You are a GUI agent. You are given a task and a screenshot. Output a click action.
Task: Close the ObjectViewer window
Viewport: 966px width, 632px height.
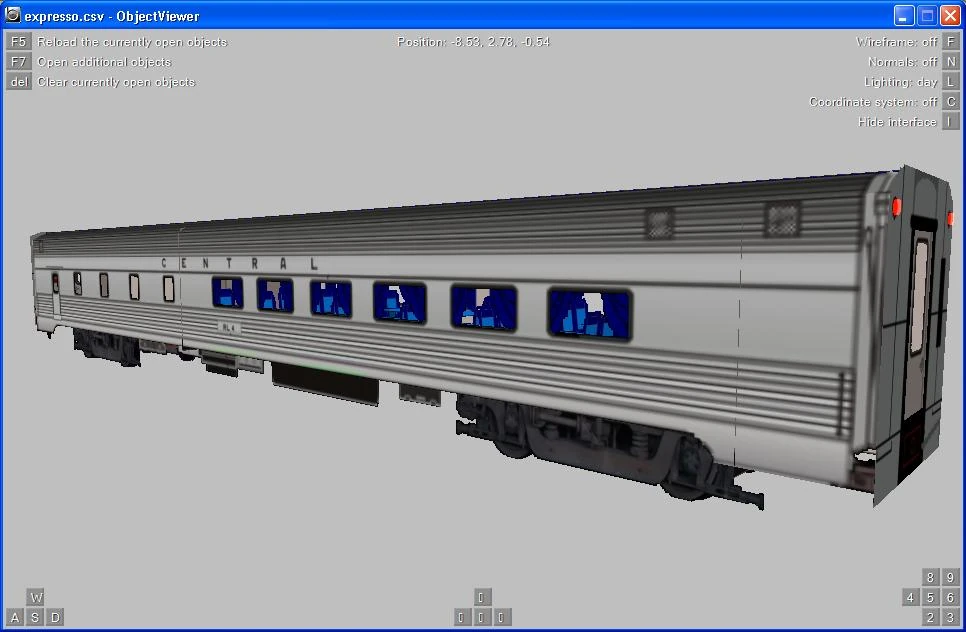tap(949, 15)
